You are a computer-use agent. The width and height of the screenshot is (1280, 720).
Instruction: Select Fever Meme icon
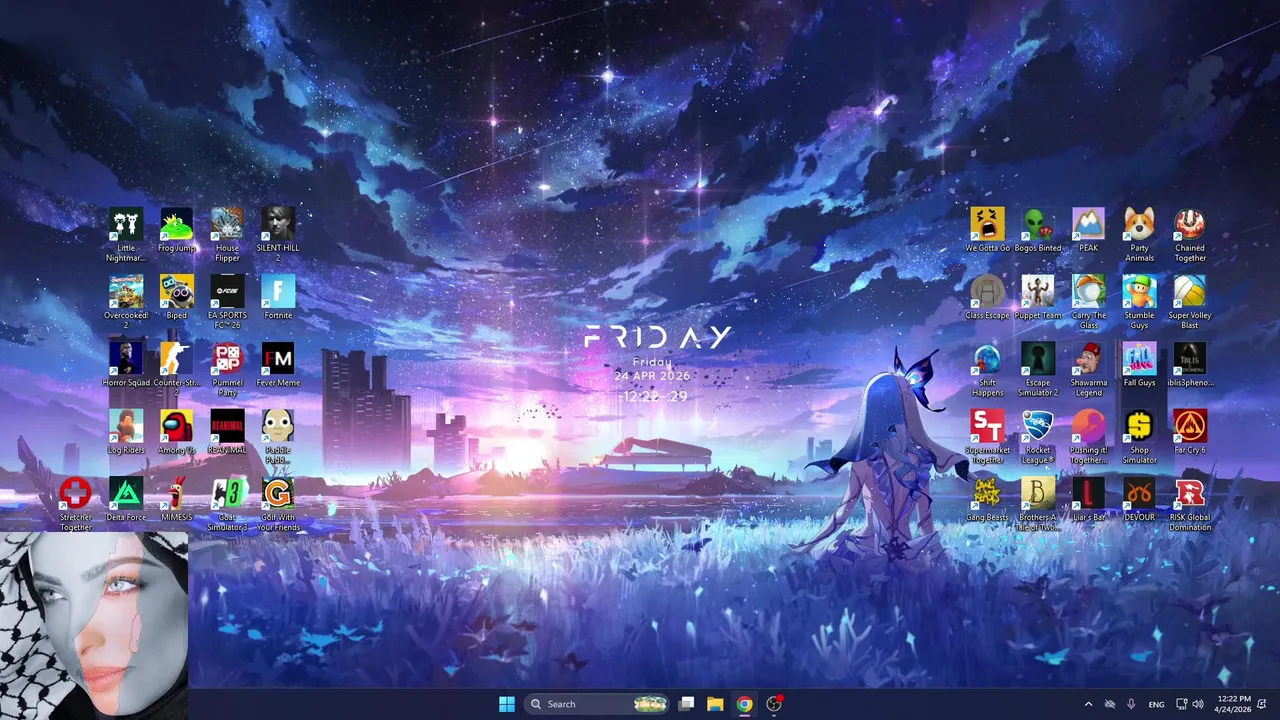point(278,363)
